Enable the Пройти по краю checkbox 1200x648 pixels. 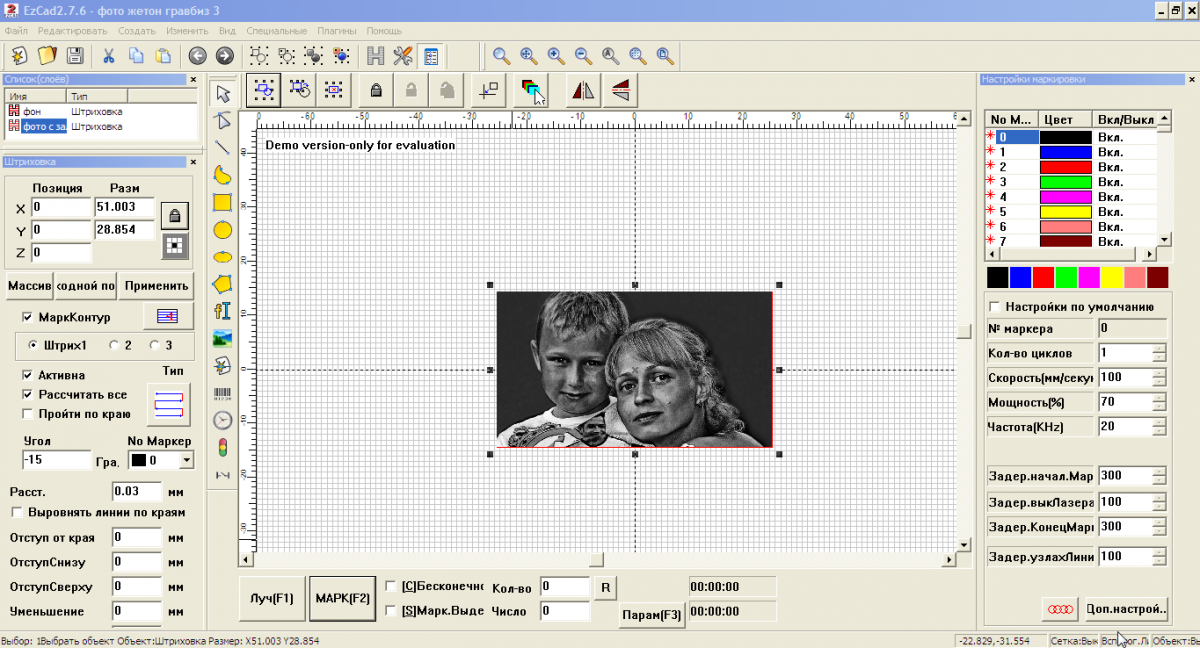[28, 413]
